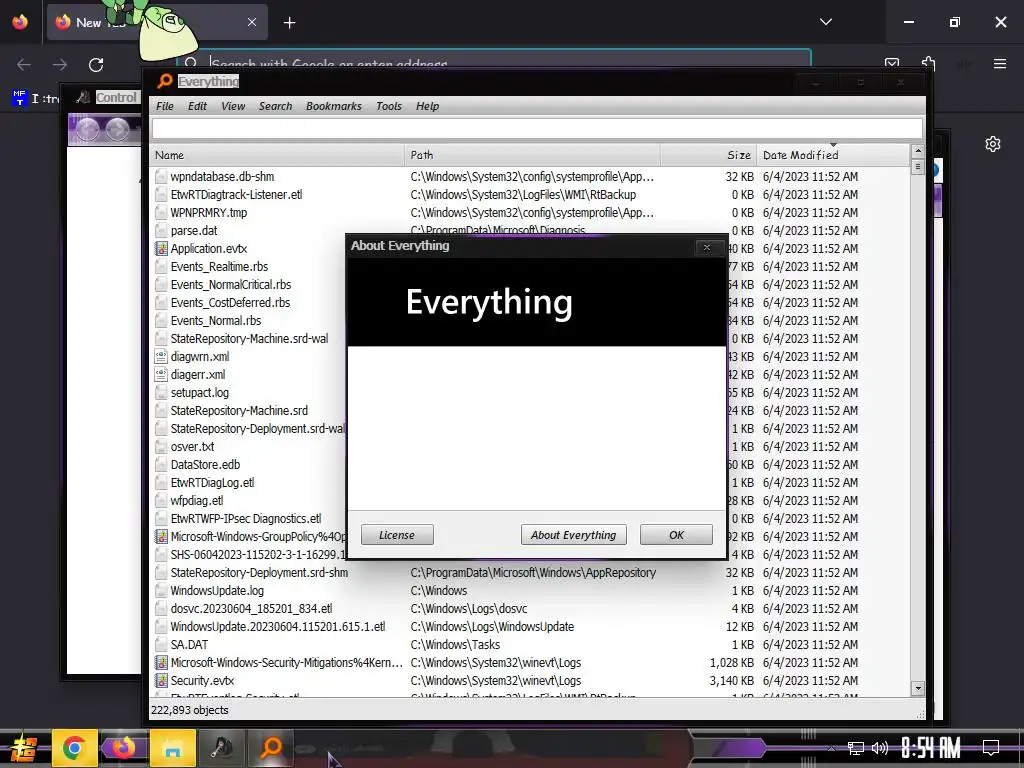Click the Microsoft-Windows-Security-Mitigations event log icon
This screenshot has width=1024, height=768.
point(161,662)
